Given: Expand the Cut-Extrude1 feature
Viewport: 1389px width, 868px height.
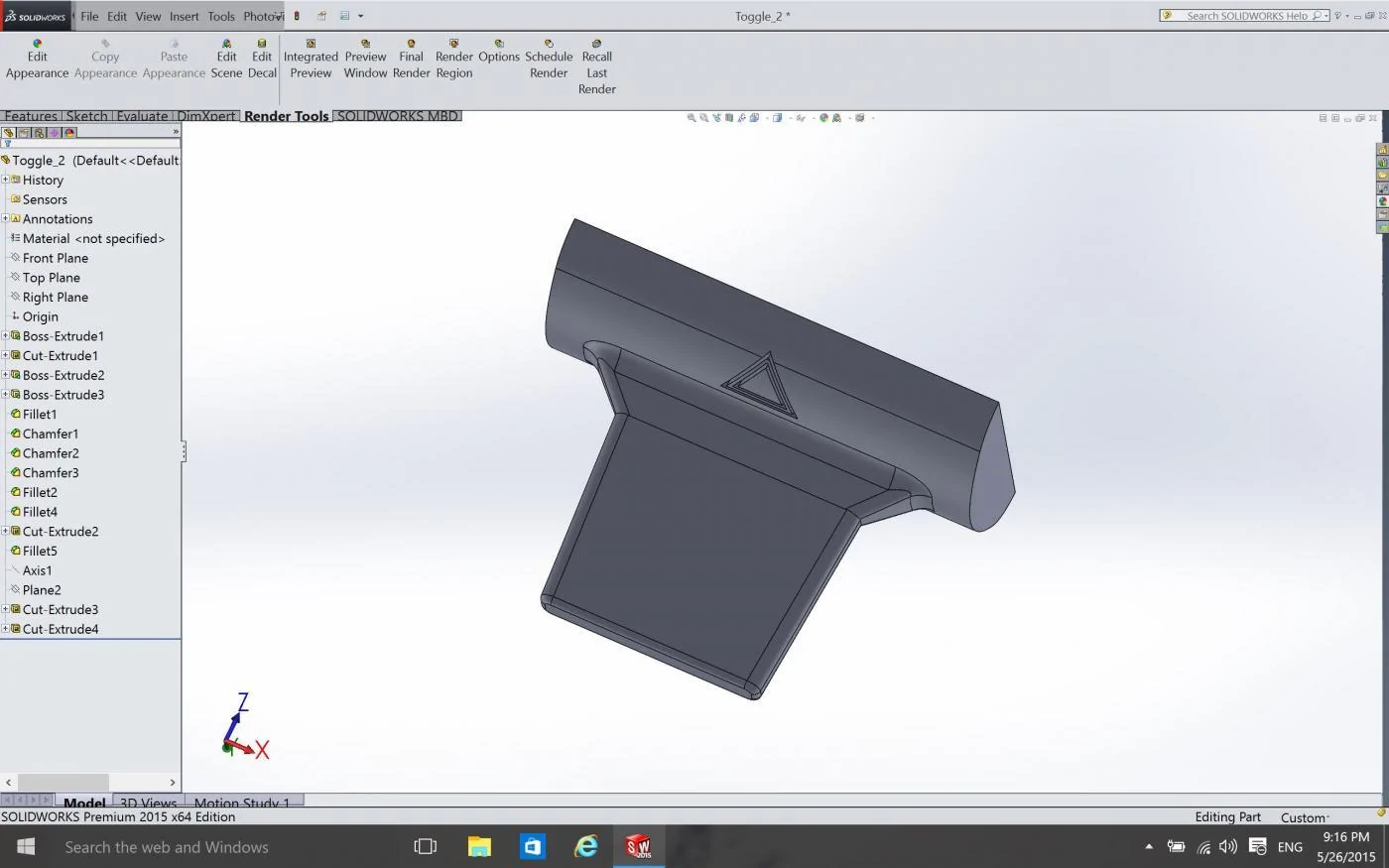Looking at the screenshot, I should click(x=5, y=355).
